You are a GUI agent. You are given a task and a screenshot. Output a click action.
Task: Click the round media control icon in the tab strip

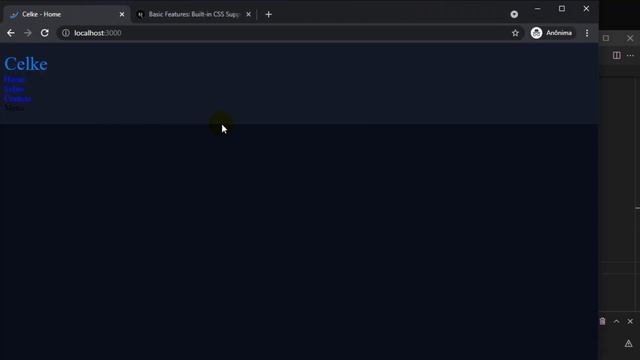pyautogui.click(x=514, y=15)
